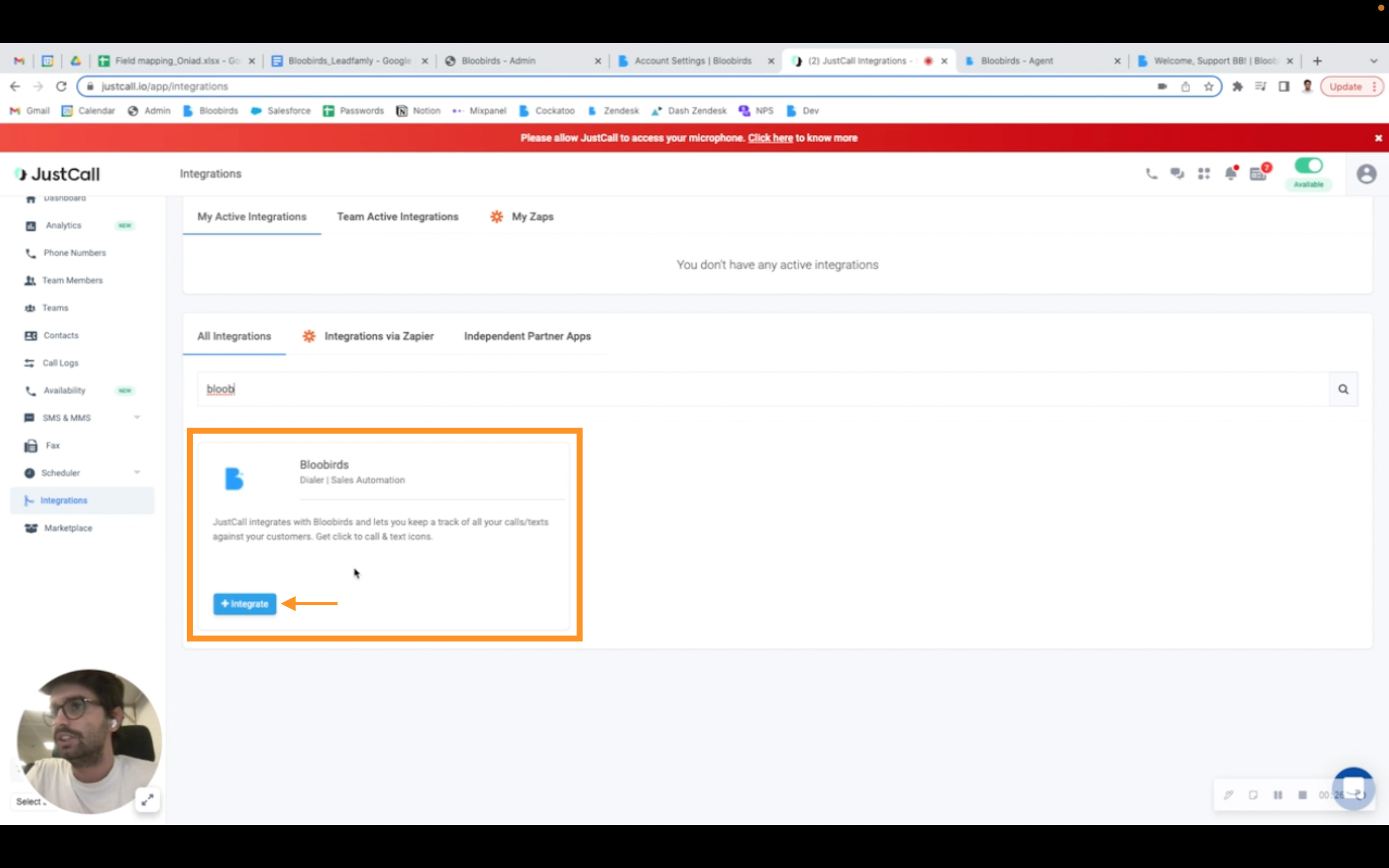Open the notifications bell icon
This screenshot has height=868, width=1389.
click(1231, 174)
